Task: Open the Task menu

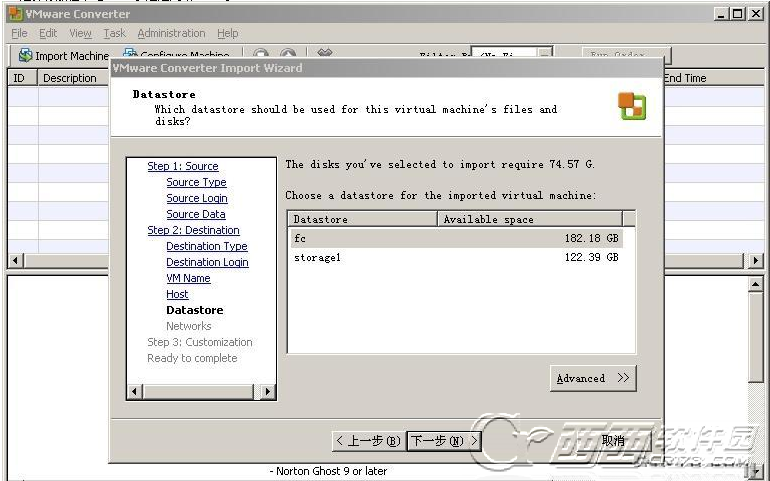Action: (114, 33)
